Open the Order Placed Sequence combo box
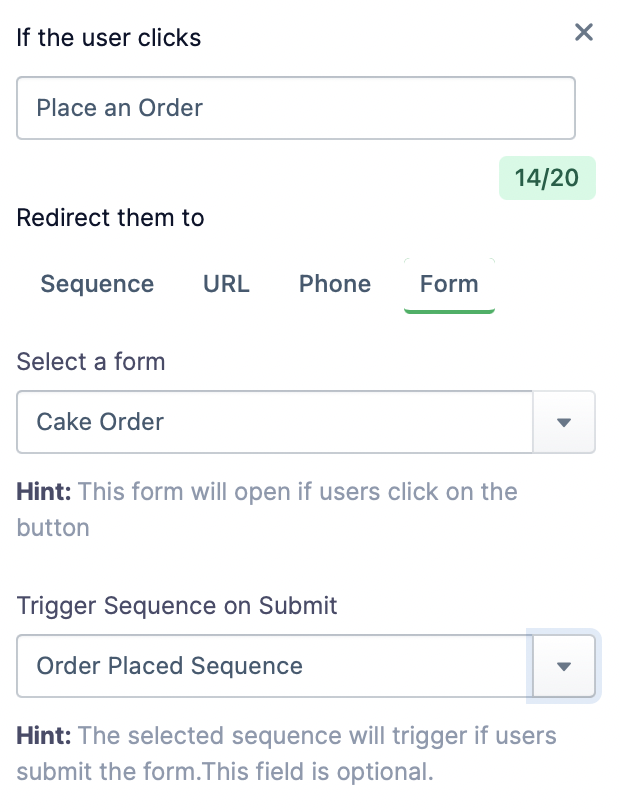The image size is (620, 812). coord(275,666)
